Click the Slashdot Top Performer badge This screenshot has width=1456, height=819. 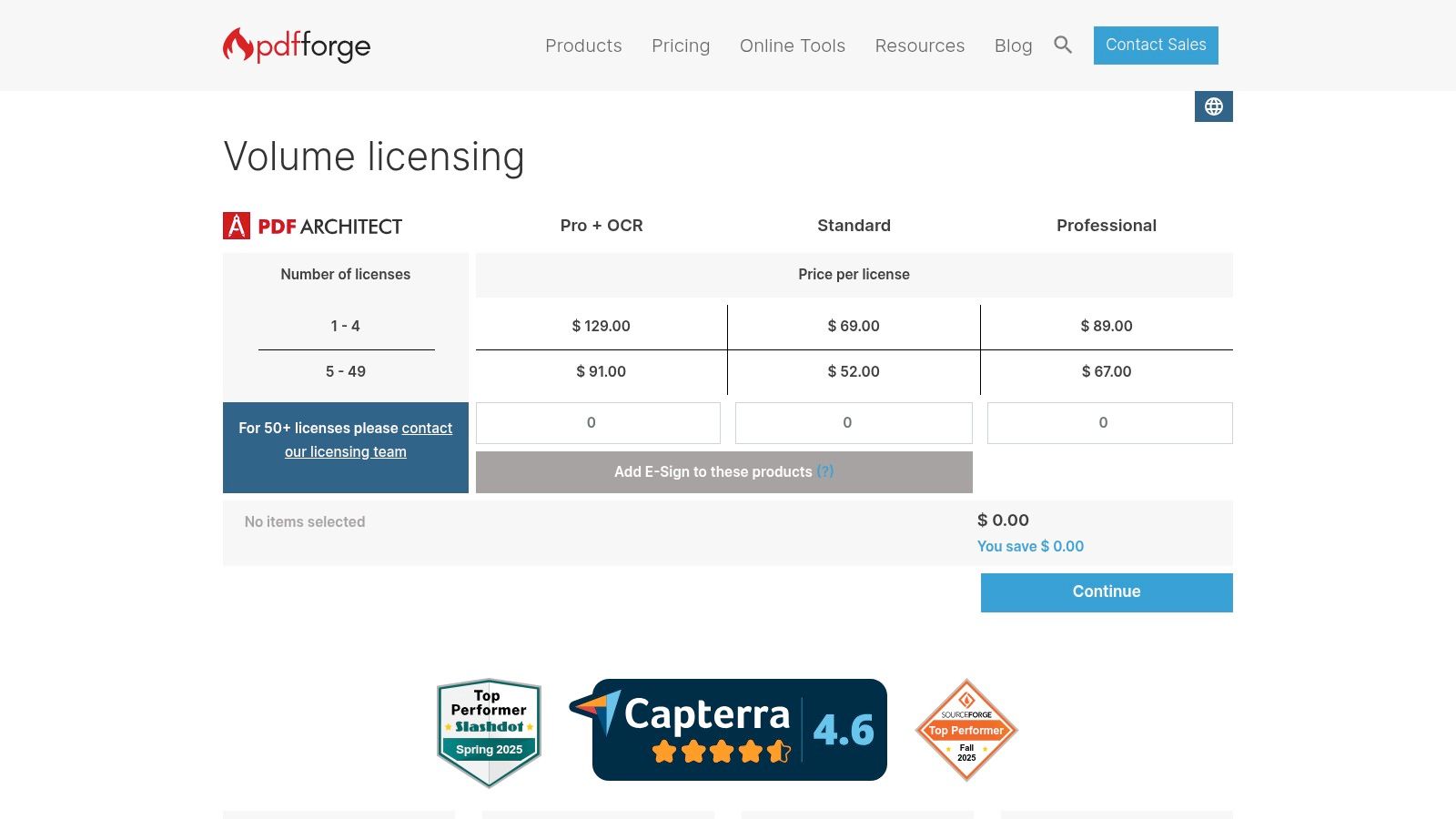(489, 732)
